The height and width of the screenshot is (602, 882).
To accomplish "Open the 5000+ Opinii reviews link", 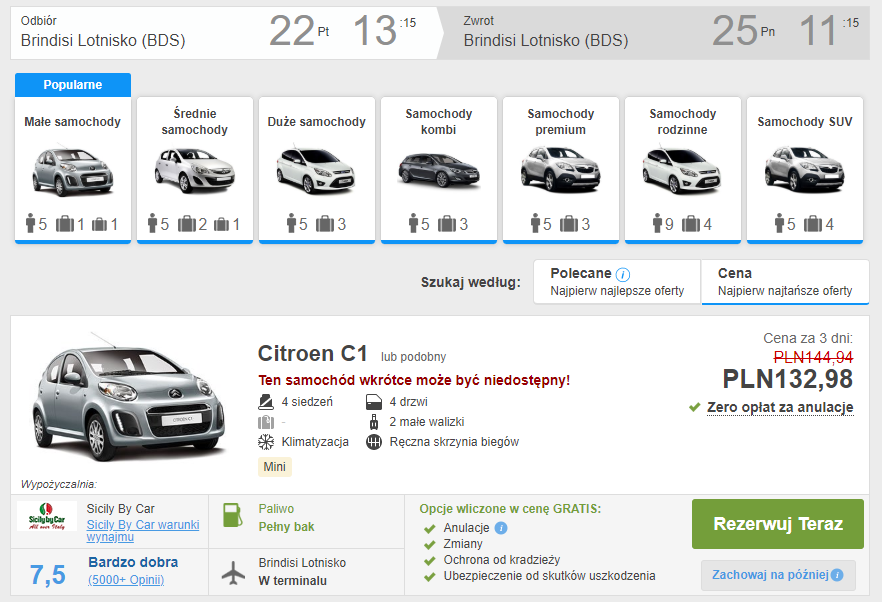I will pos(126,580).
